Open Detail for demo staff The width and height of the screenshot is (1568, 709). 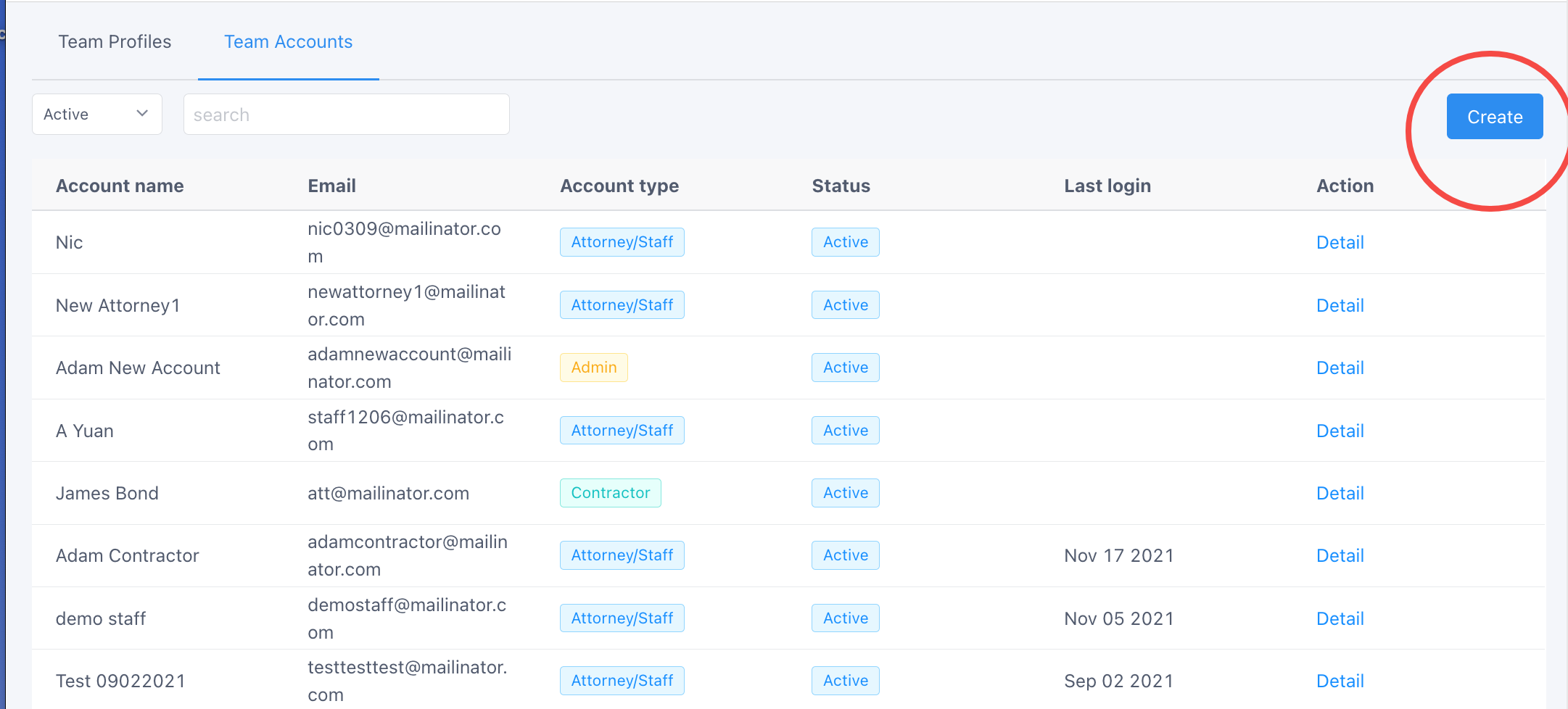click(x=1340, y=618)
